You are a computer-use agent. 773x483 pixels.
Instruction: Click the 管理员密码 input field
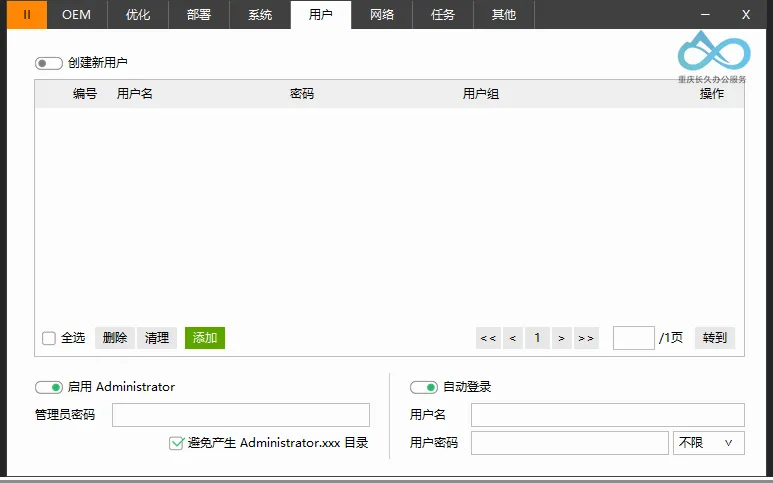click(x=241, y=415)
